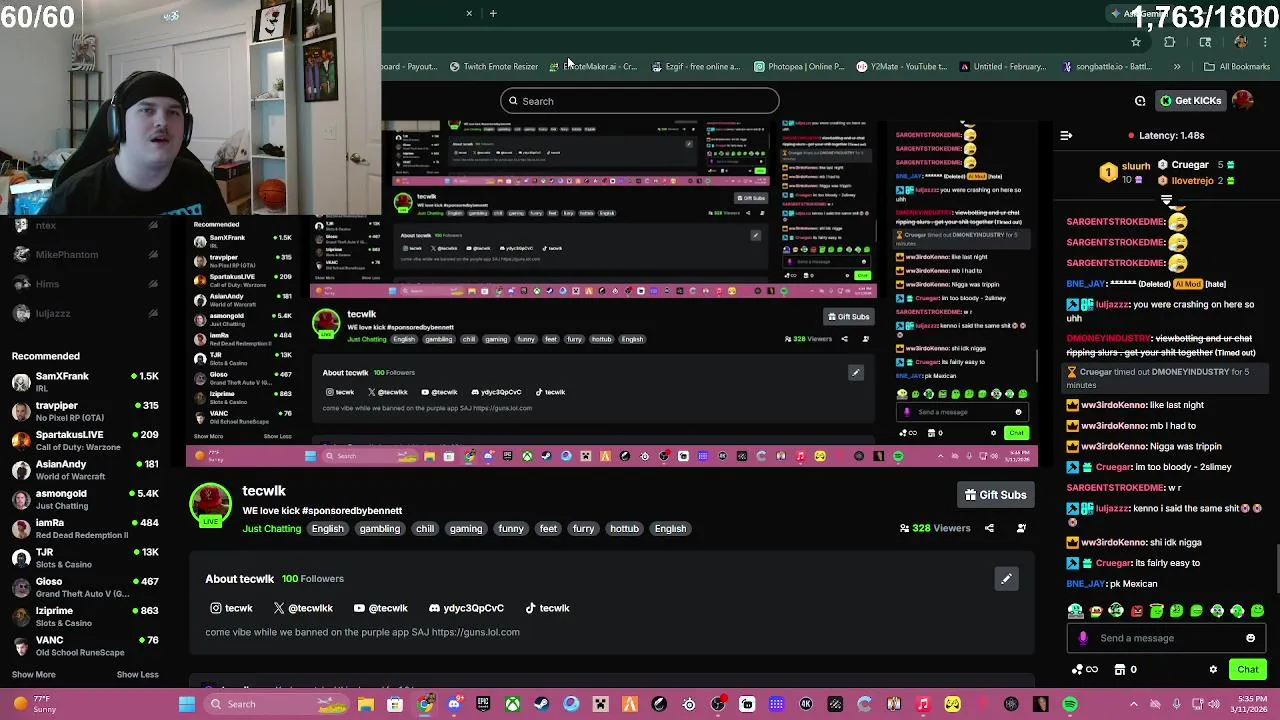Click the channel points infinity icon

(x=1085, y=670)
